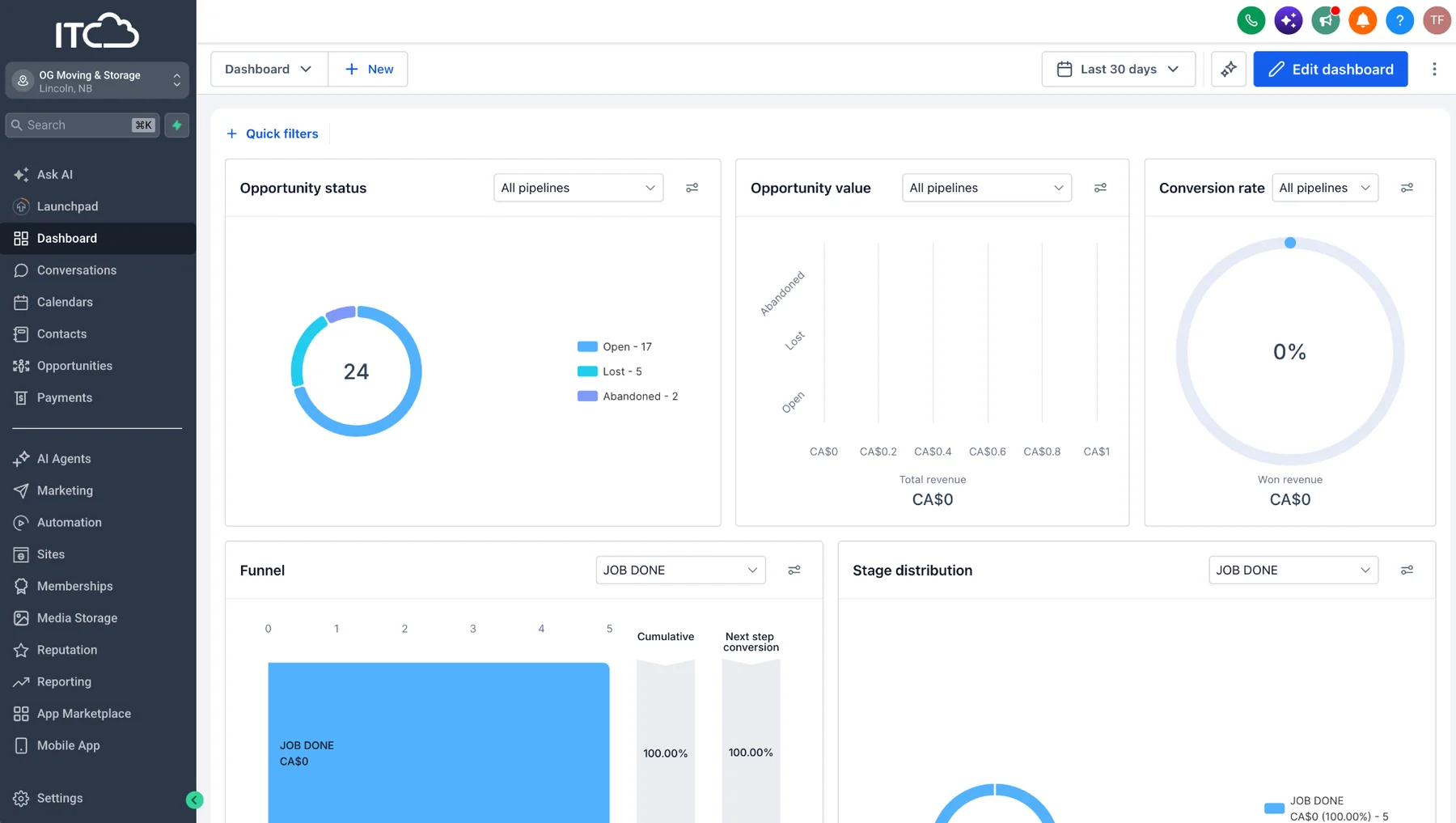The width and height of the screenshot is (1456, 823).
Task: Open Media Storage in the sidebar
Action: [98, 617]
